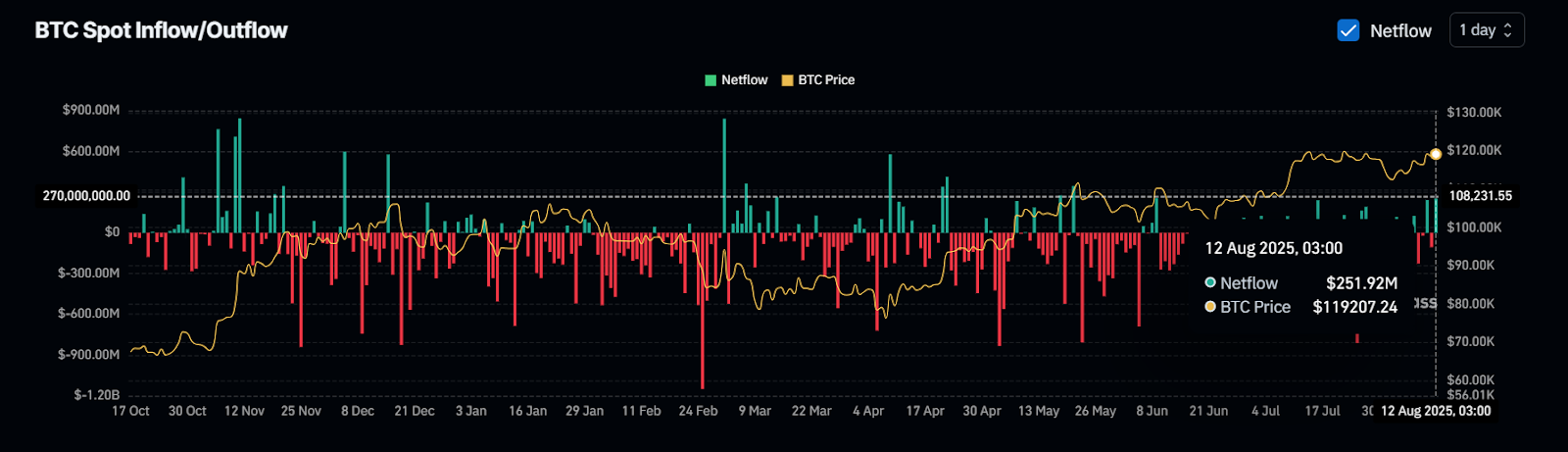Click the 4 Apr x-axis date label
This screenshot has width=1568, height=452.
point(868,411)
